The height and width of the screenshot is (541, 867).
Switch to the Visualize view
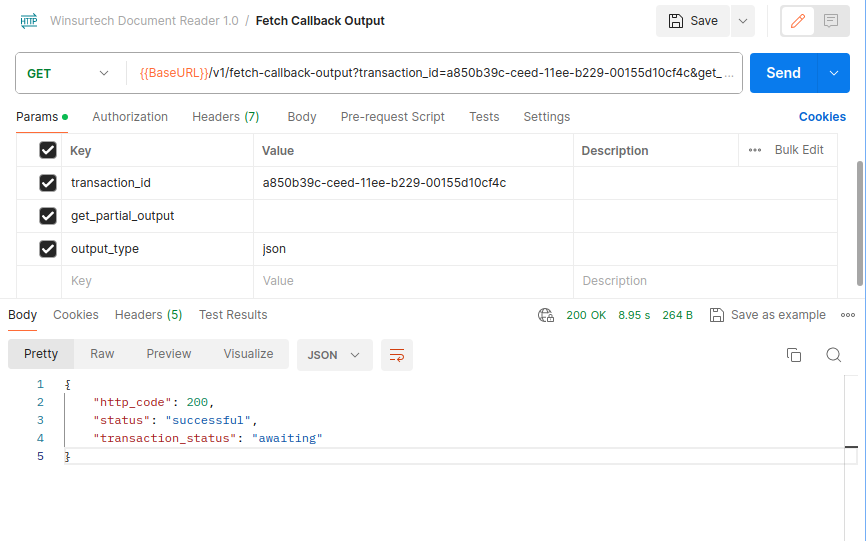pyautogui.click(x=248, y=354)
